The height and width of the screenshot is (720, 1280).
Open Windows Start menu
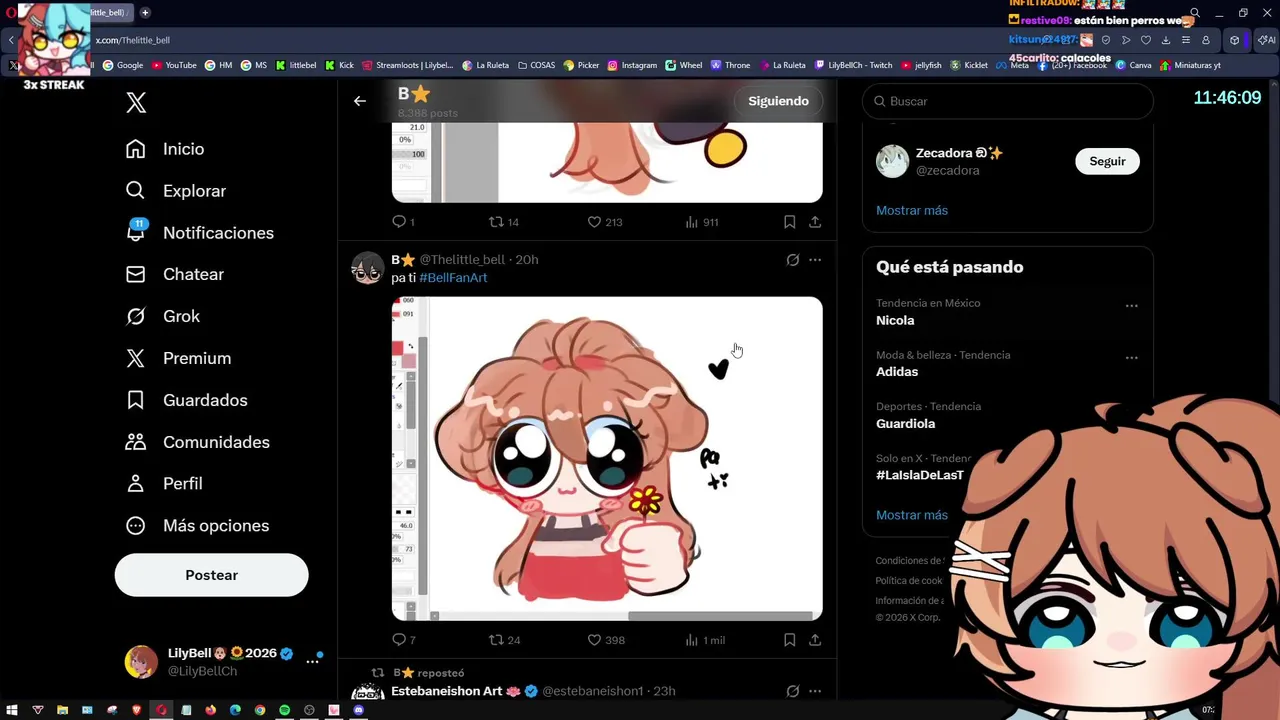pos(12,710)
